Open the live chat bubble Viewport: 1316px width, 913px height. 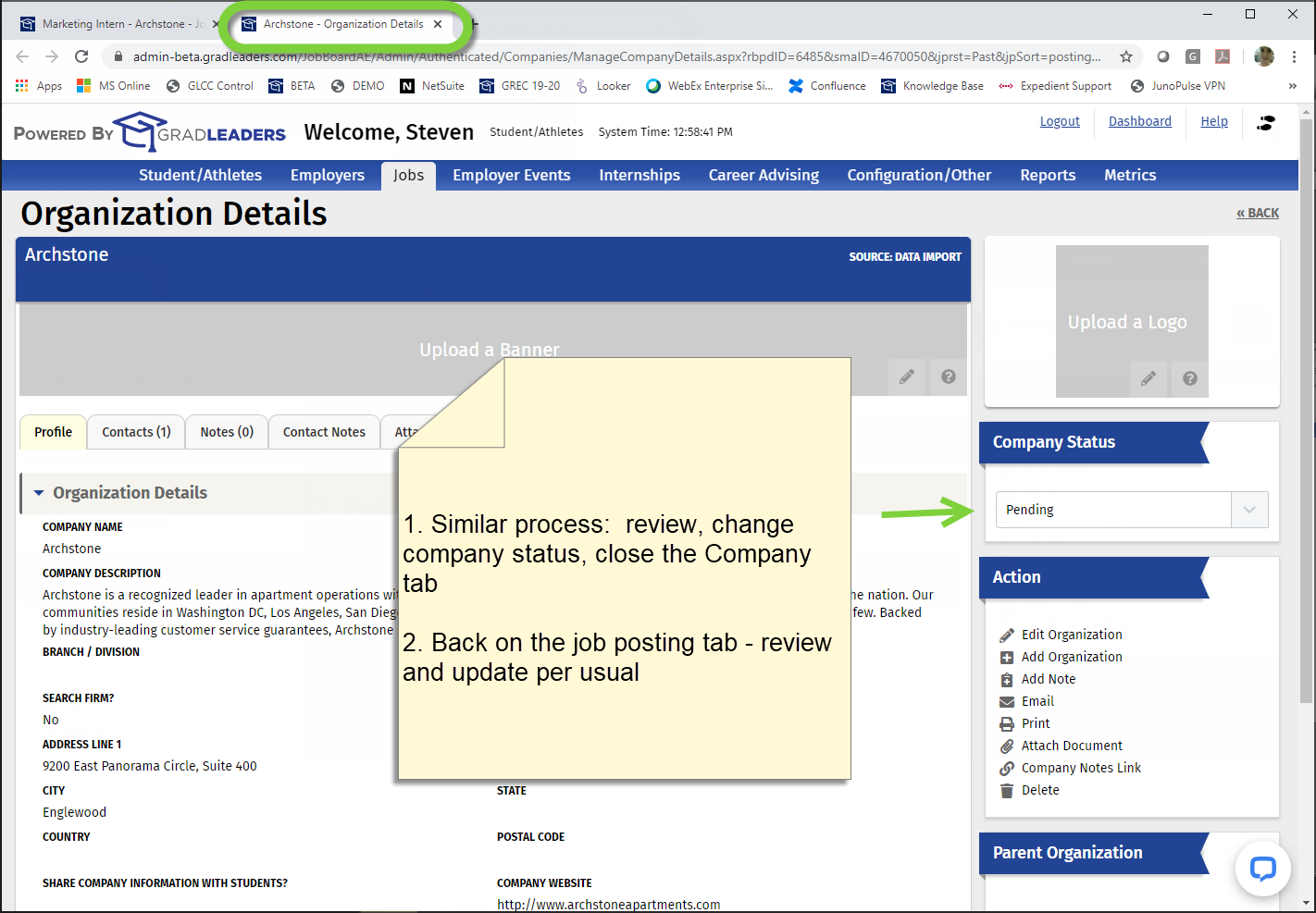[1263, 869]
